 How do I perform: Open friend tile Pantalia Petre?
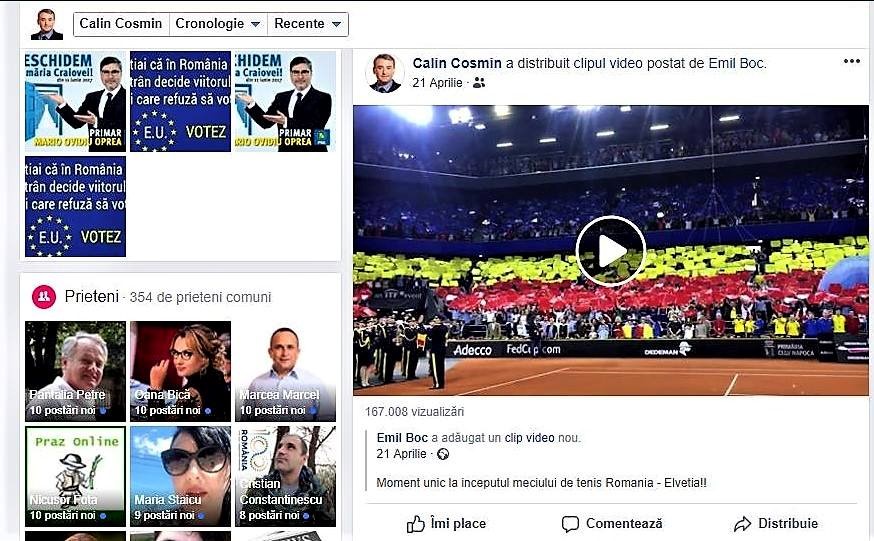(75, 371)
